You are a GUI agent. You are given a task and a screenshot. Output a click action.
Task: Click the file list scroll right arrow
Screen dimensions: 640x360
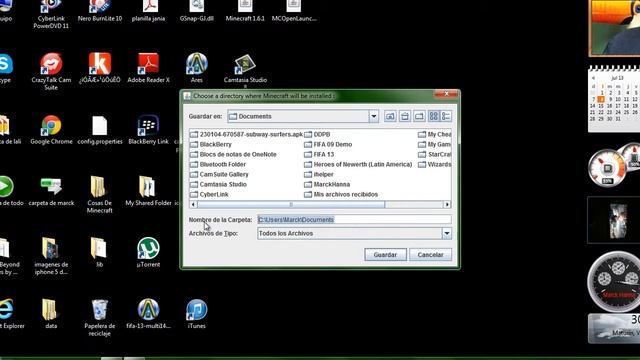click(447, 204)
